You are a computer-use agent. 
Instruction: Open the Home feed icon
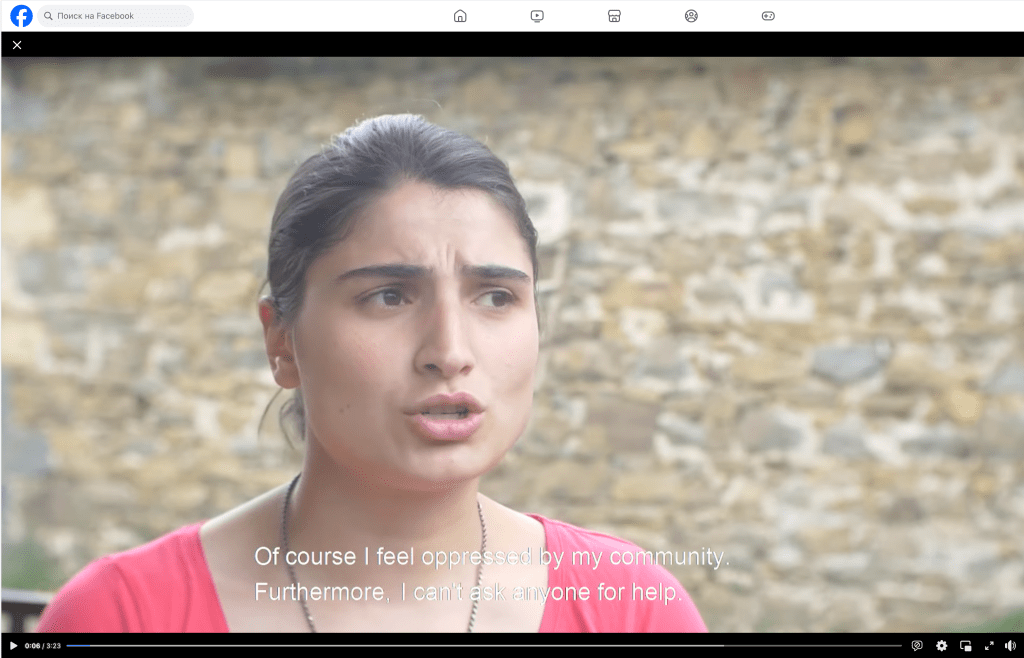(x=460, y=16)
